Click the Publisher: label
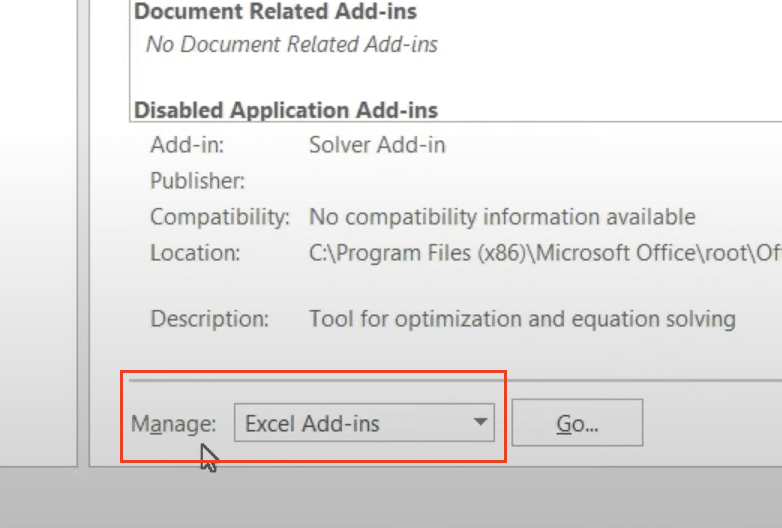The image size is (782, 528). tap(197, 181)
